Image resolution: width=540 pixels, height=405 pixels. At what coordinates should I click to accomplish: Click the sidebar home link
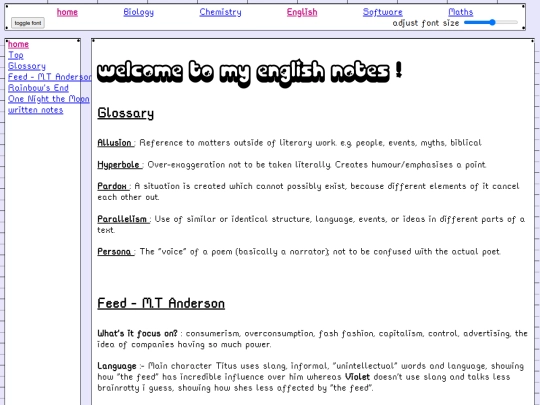click(18, 44)
